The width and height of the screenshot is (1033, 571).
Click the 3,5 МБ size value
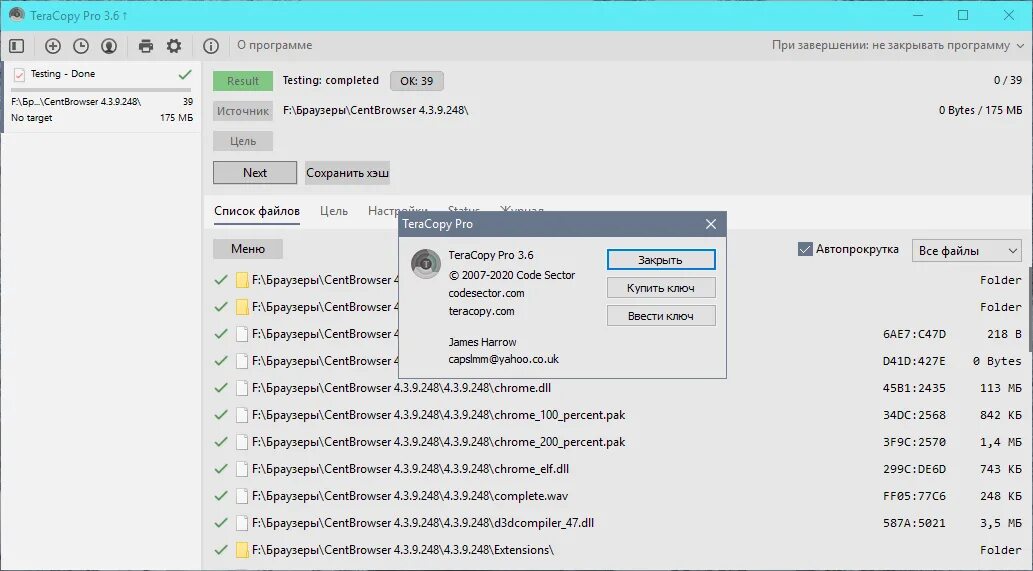(x=1001, y=523)
